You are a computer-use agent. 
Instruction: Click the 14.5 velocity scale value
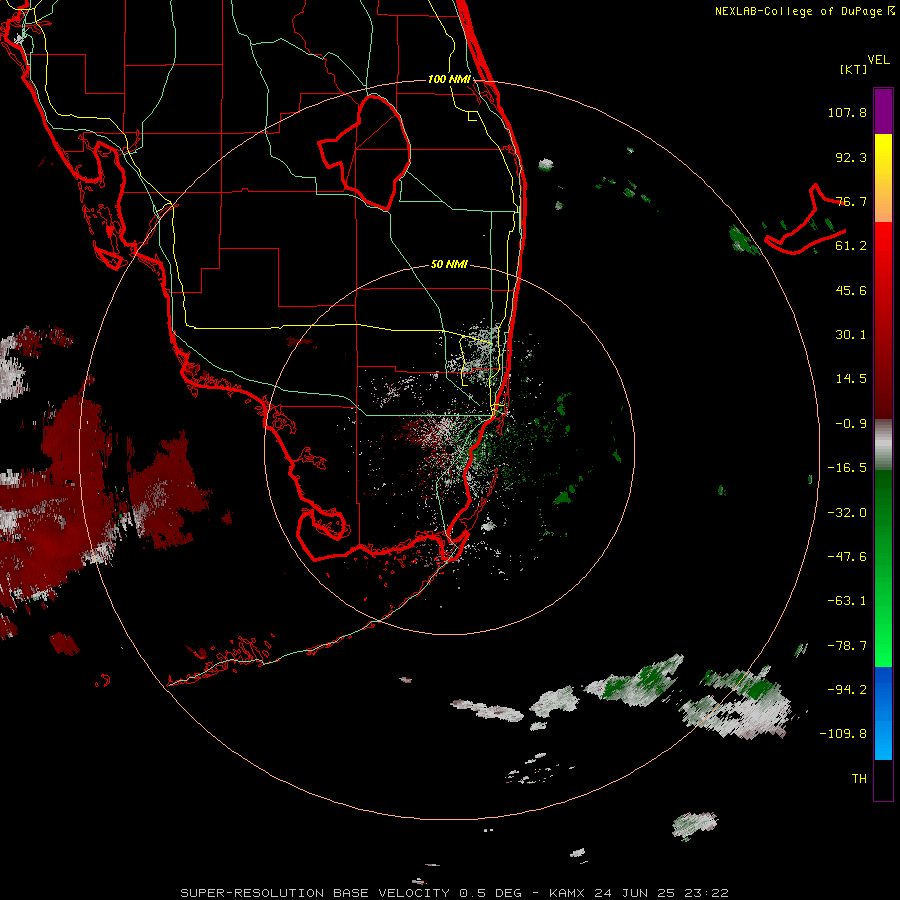pos(851,379)
